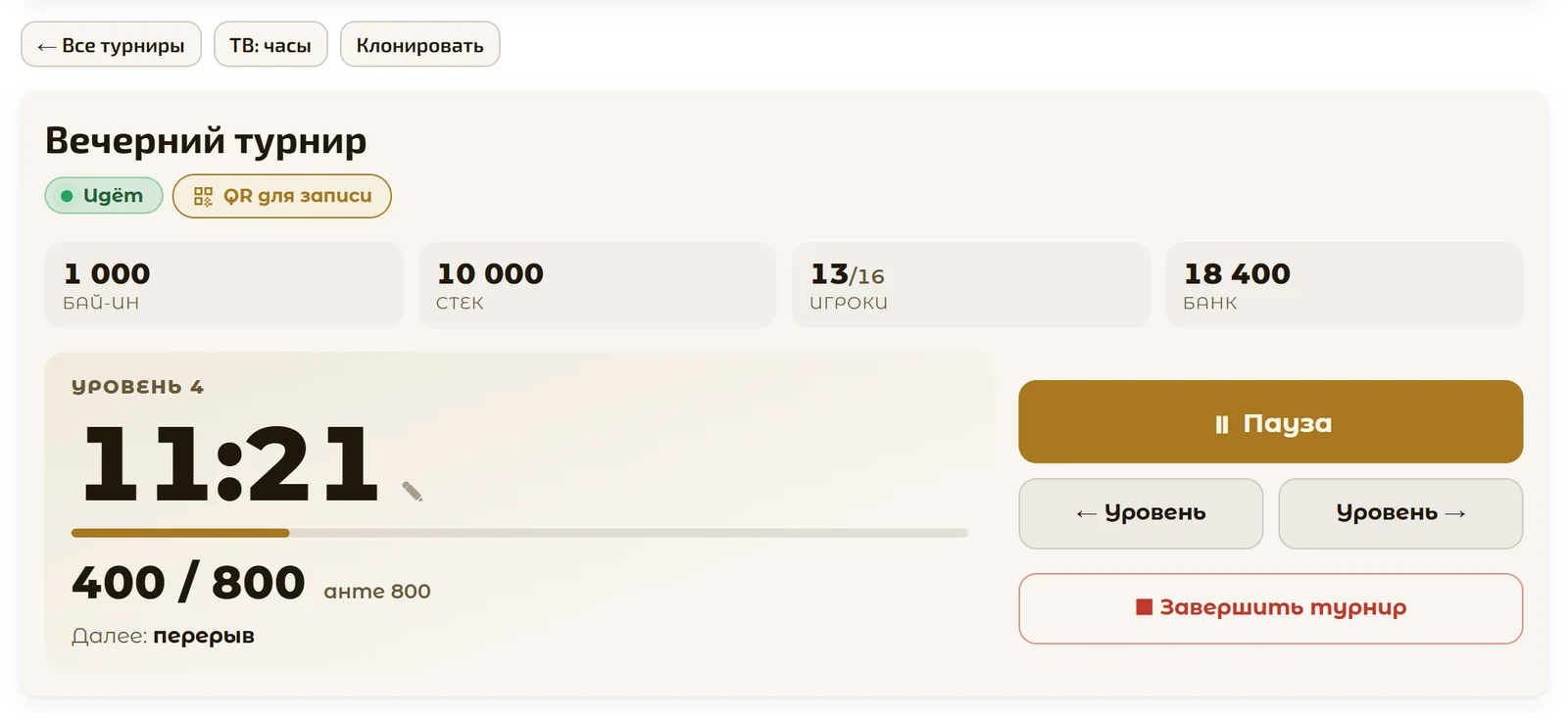
Task: Click the QR code icon in the registration button
Action: click(x=203, y=196)
